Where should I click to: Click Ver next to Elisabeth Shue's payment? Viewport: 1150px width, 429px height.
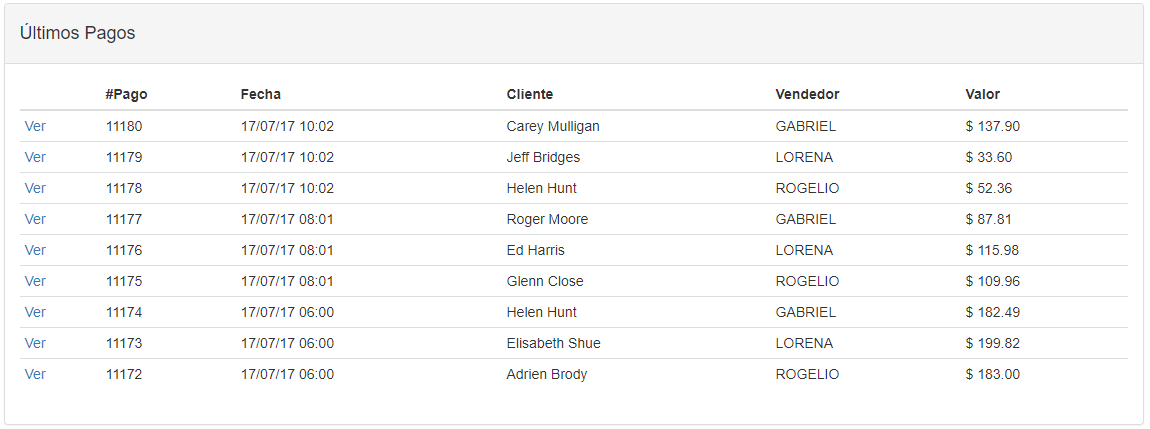click(35, 343)
